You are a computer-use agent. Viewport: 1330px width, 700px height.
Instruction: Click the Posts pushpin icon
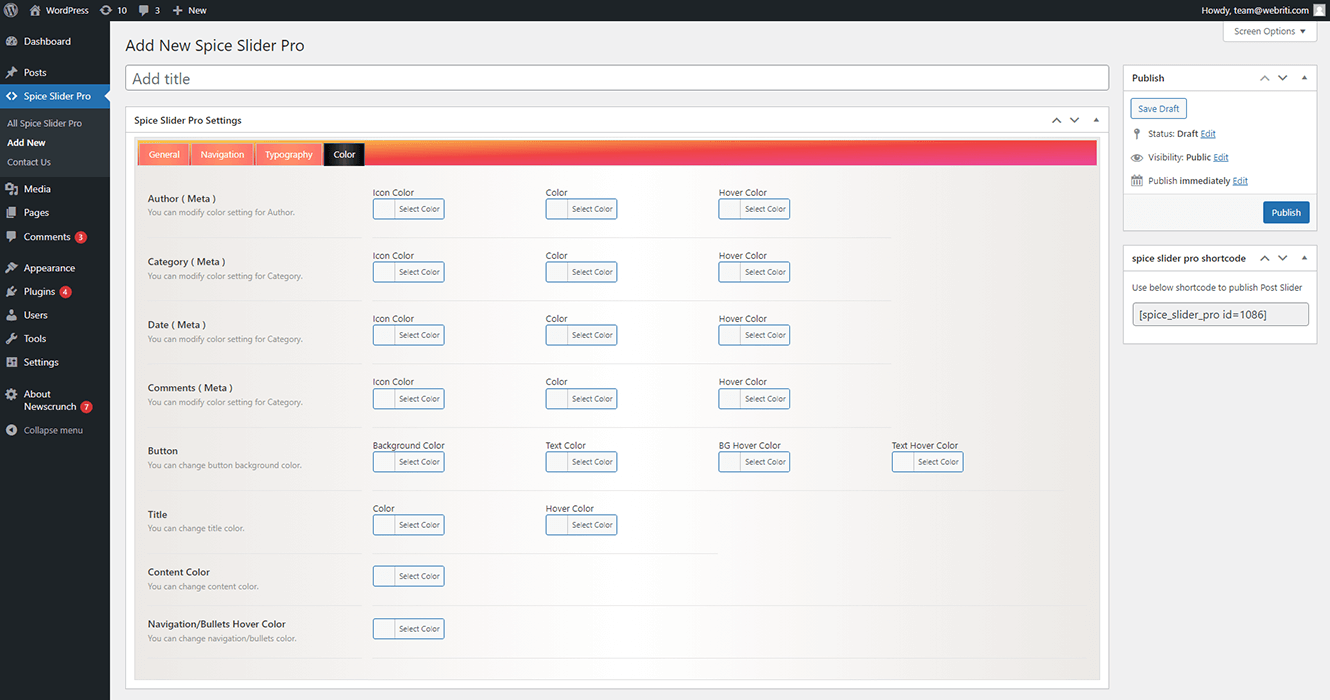(x=12, y=72)
